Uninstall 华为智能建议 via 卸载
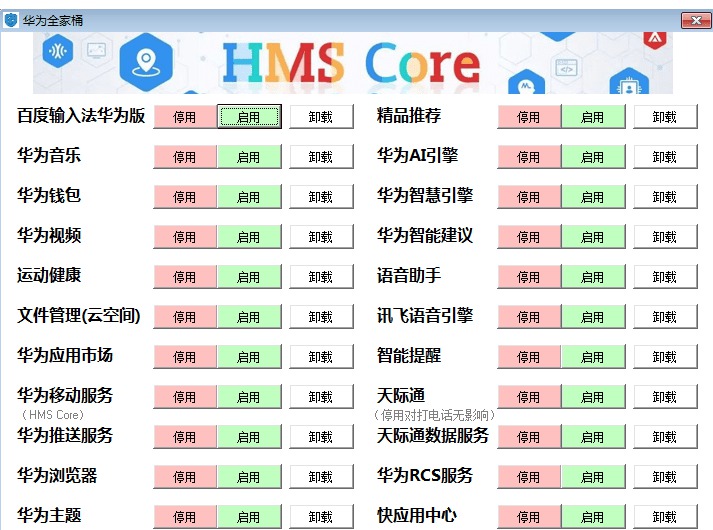 [x=665, y=237]
